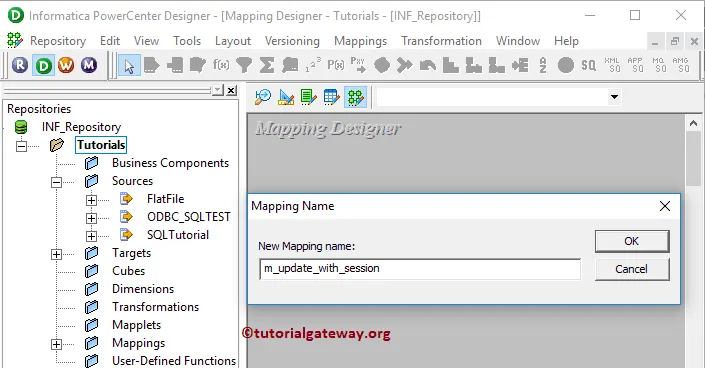Image resolution: width=705 pixels, height=368 pixels.
Task: Open the mapping list dropdown
Action: [614, 97]
